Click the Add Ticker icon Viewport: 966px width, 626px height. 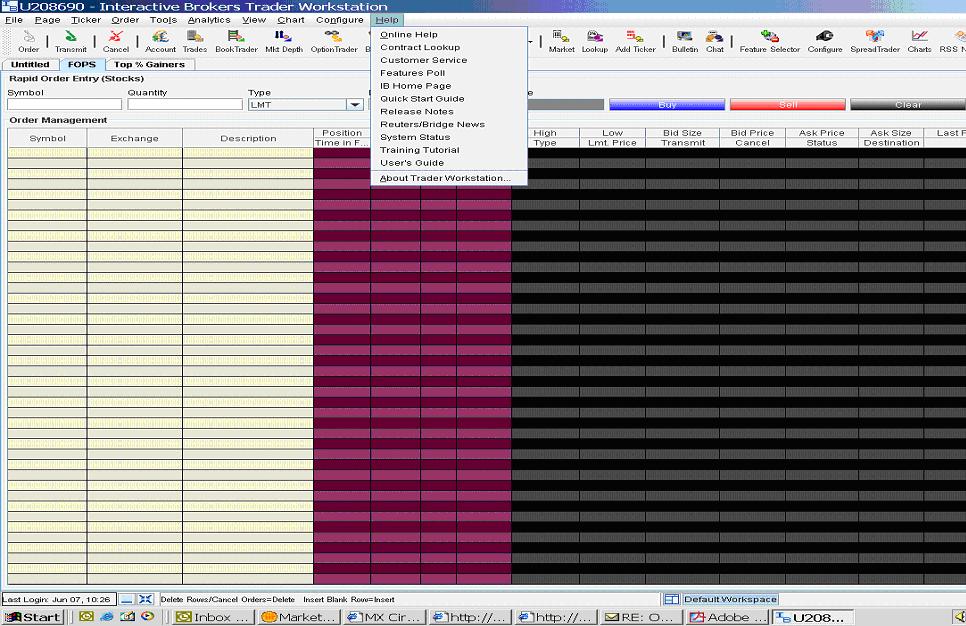(x=635, y=41)
